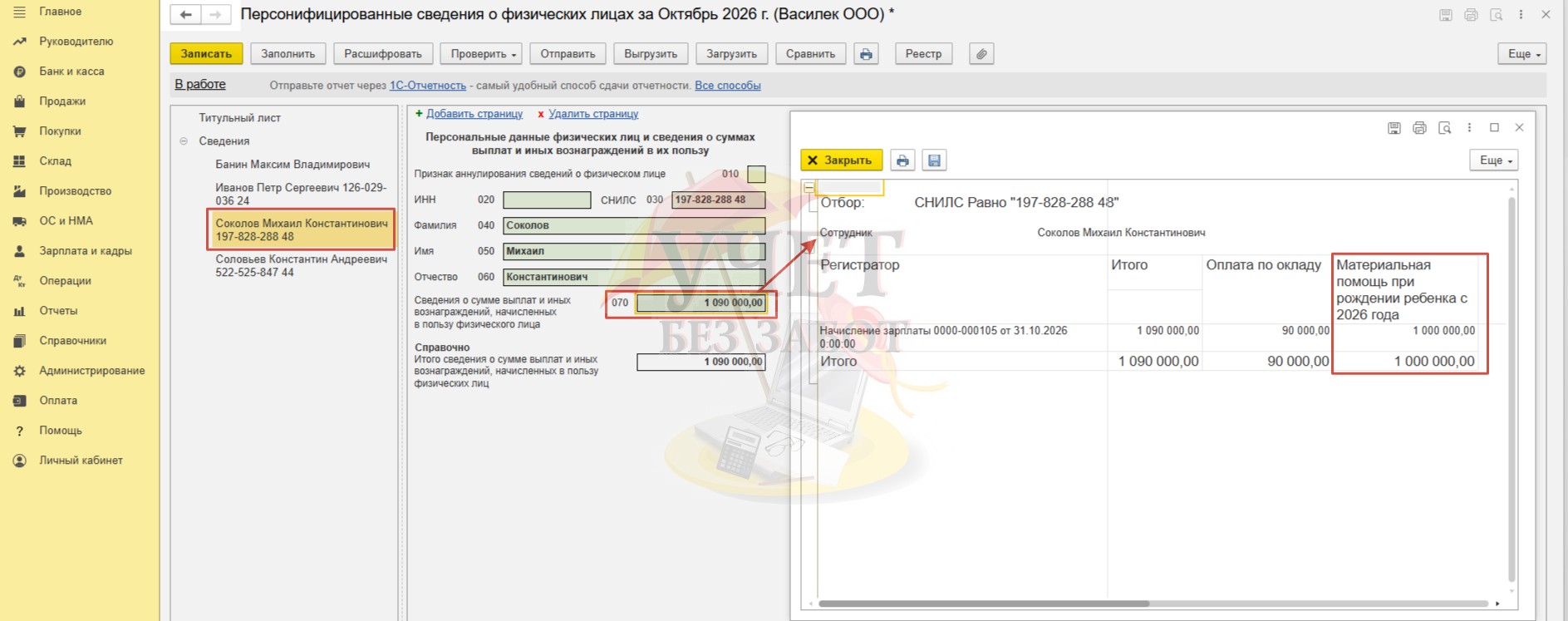Open the Продажи section
This screenshot has height=621, width=1568.
(x=62, y=101)
